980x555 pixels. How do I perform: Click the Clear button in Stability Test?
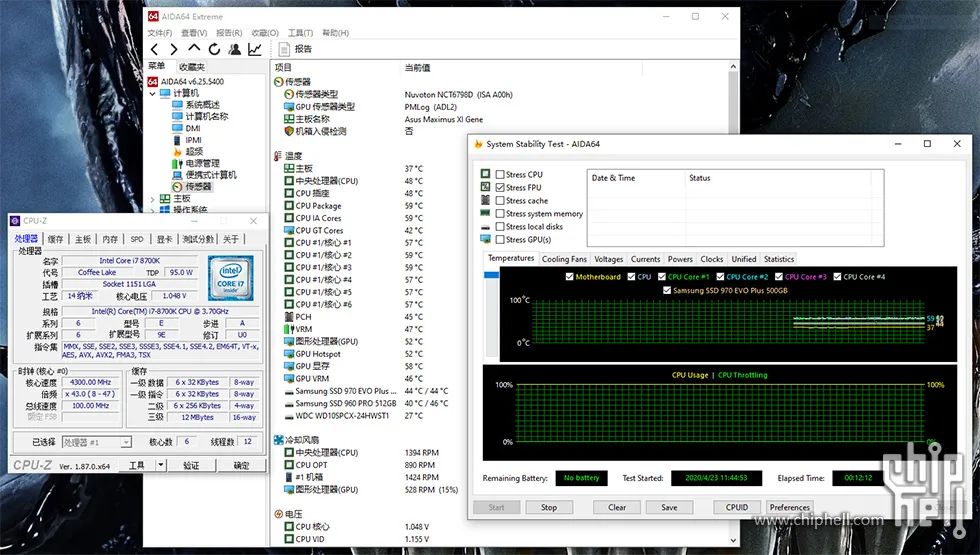click(x=617, y=508)
